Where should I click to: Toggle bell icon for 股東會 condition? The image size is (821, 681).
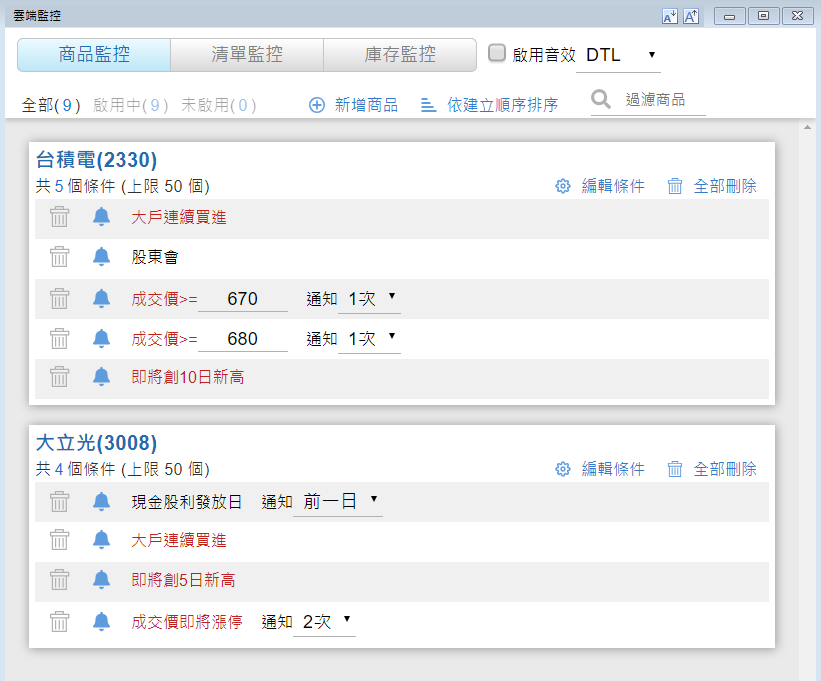click(101, 257)
